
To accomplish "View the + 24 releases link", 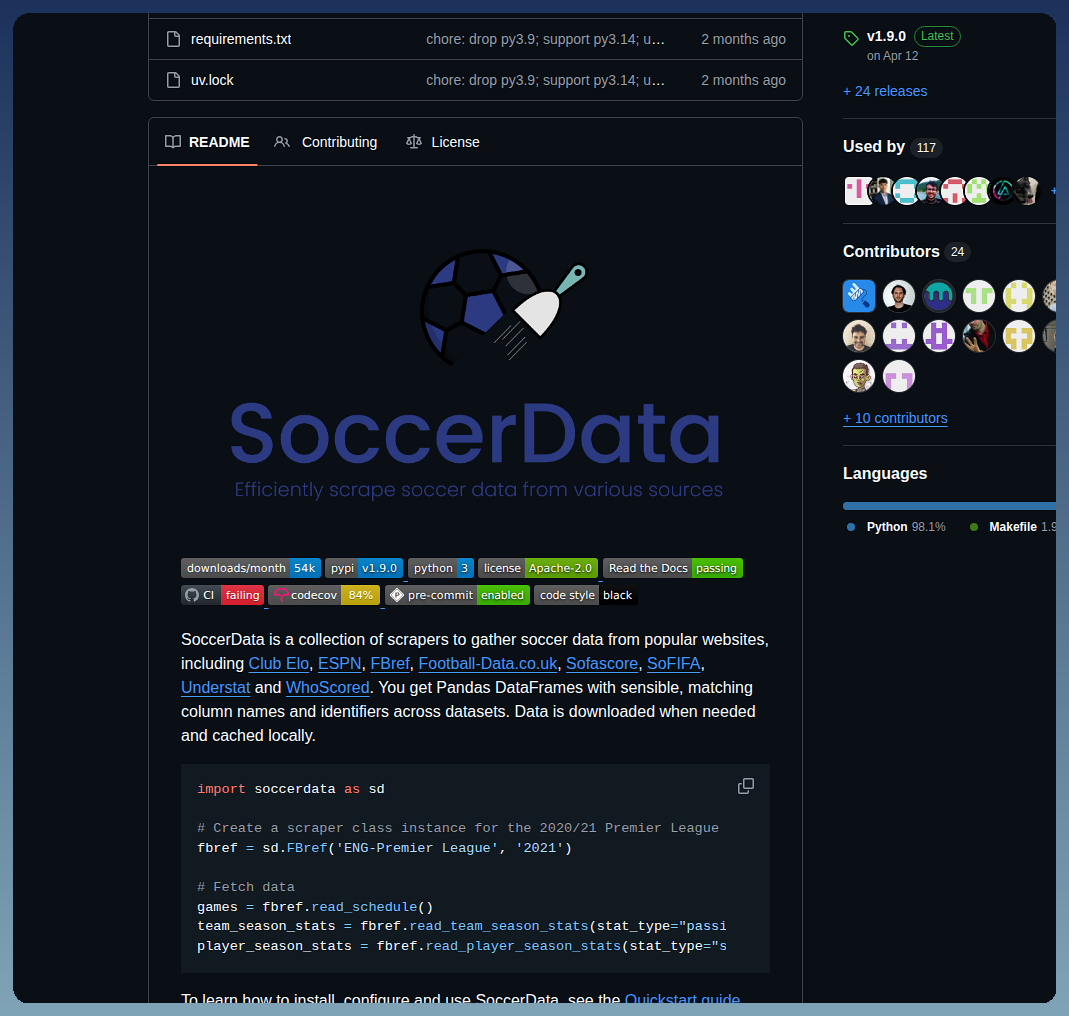I will pyautogui.click(x=885, y=91).
